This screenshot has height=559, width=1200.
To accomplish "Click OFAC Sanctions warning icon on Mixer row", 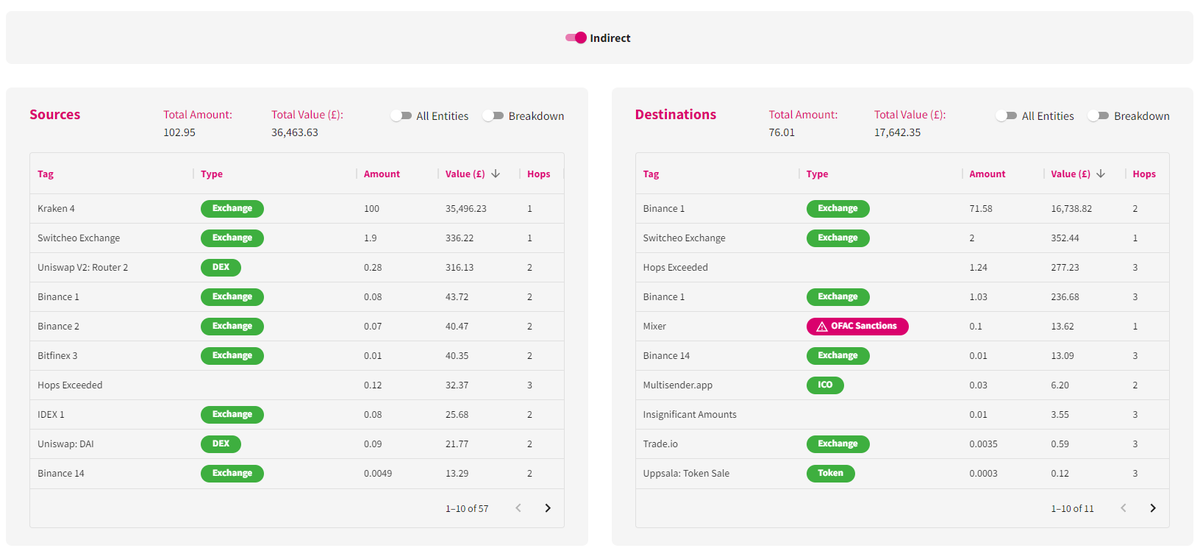I will point(822,326).
